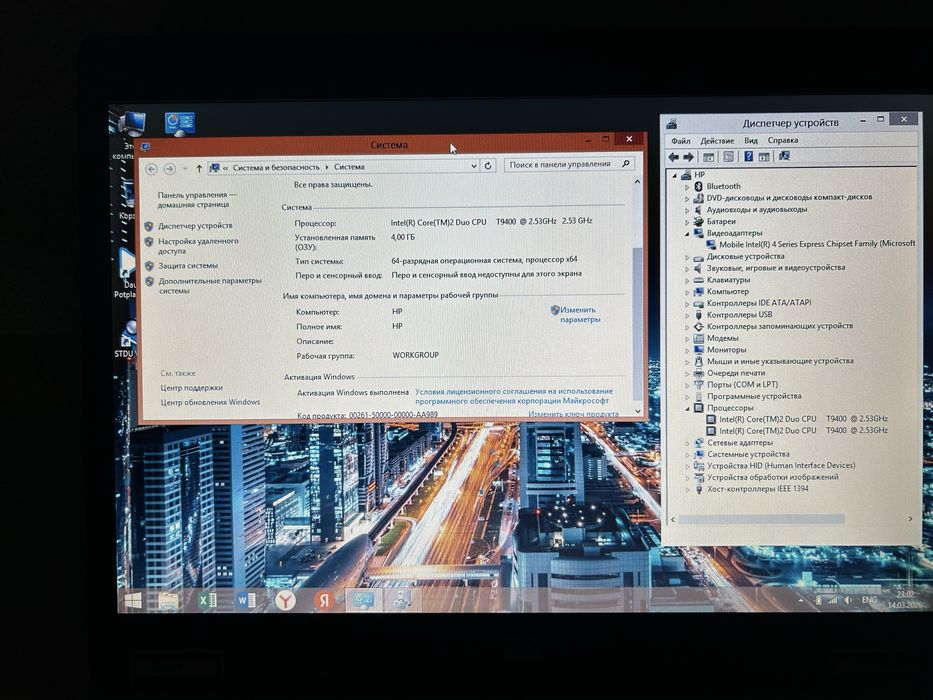Open Вид menu in Device Manager
Screen dimensions: 933x700
[751, 140]
